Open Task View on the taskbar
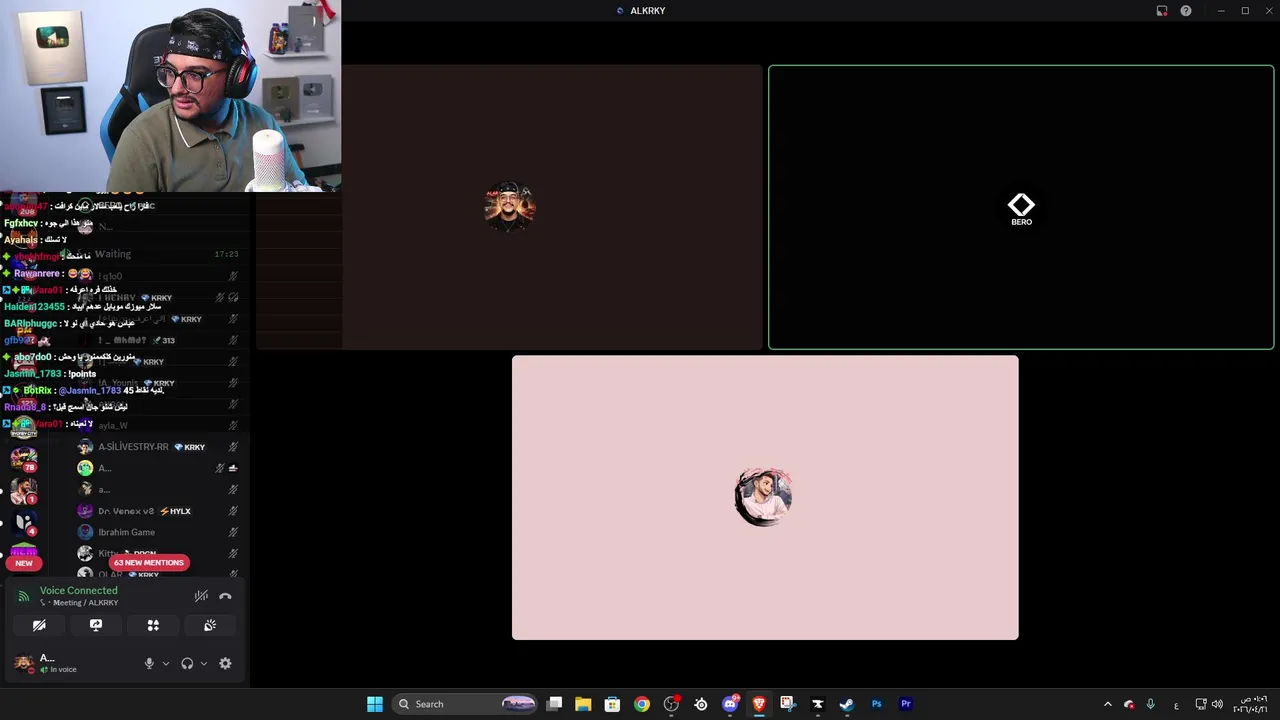 pyautogui.click(x=555, y=704)
